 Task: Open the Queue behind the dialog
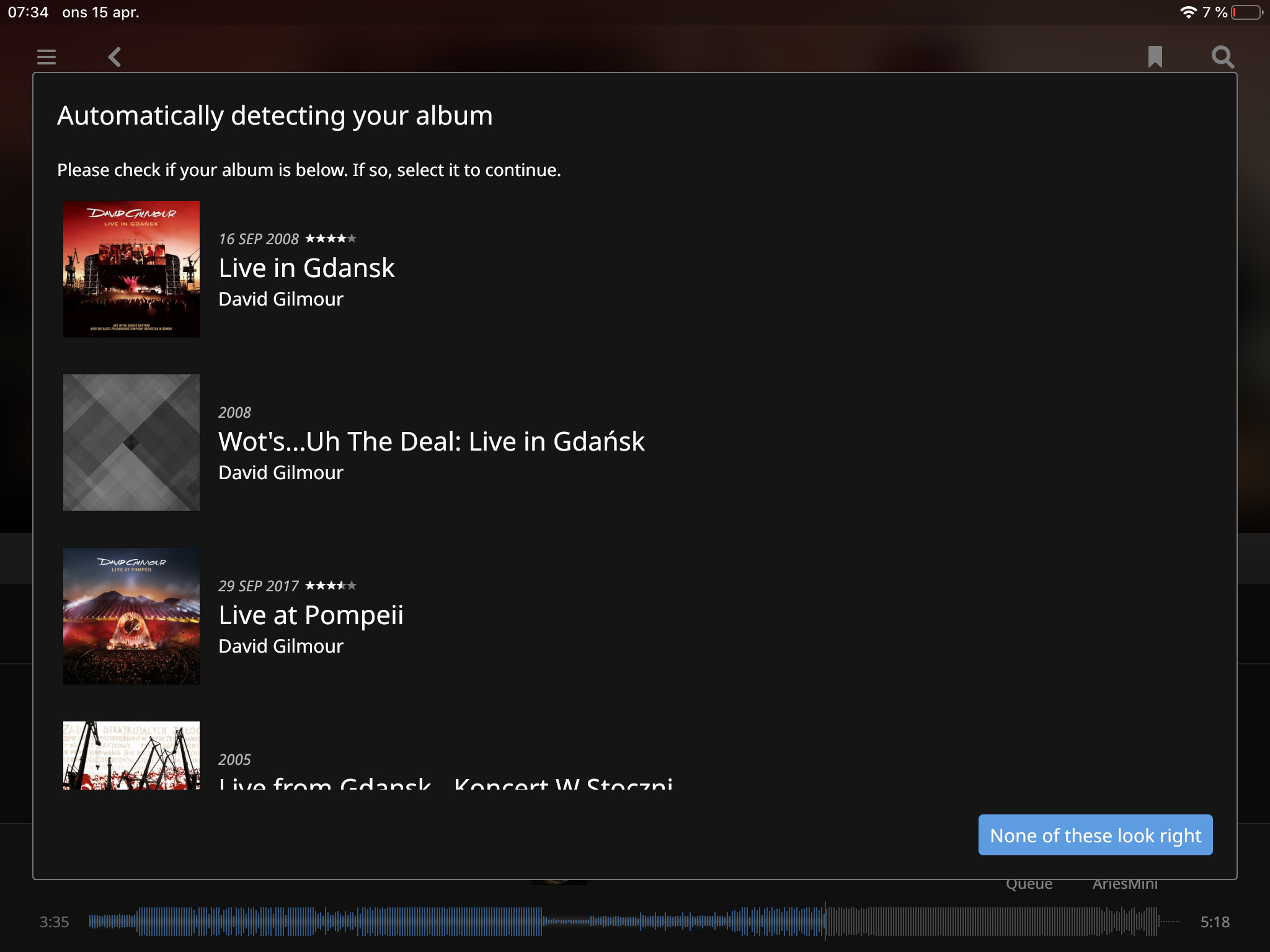click(1029, 884)
